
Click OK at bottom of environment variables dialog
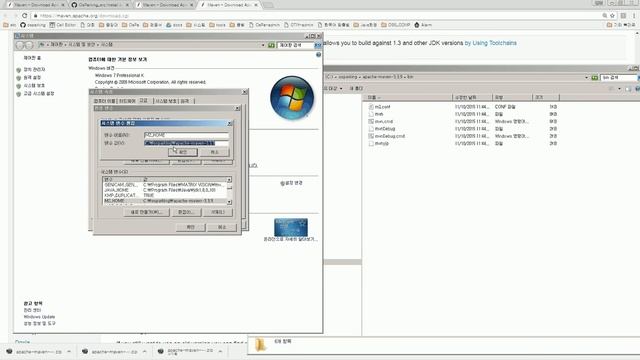[191, 227]
